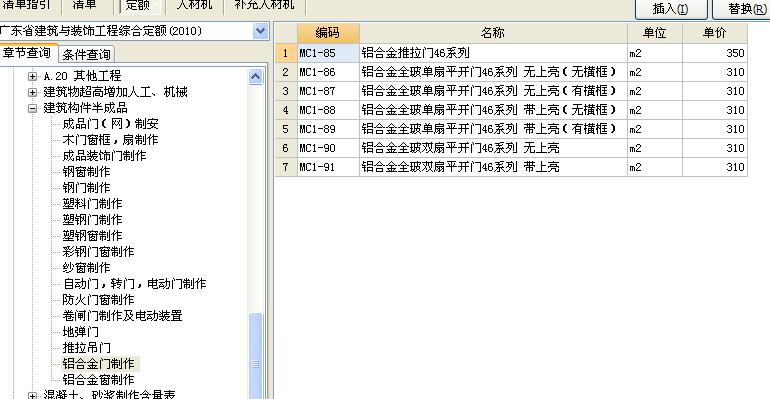Screen dimensions: 770x399
Task: Click the 单价 column header
Action: point(715,33)
